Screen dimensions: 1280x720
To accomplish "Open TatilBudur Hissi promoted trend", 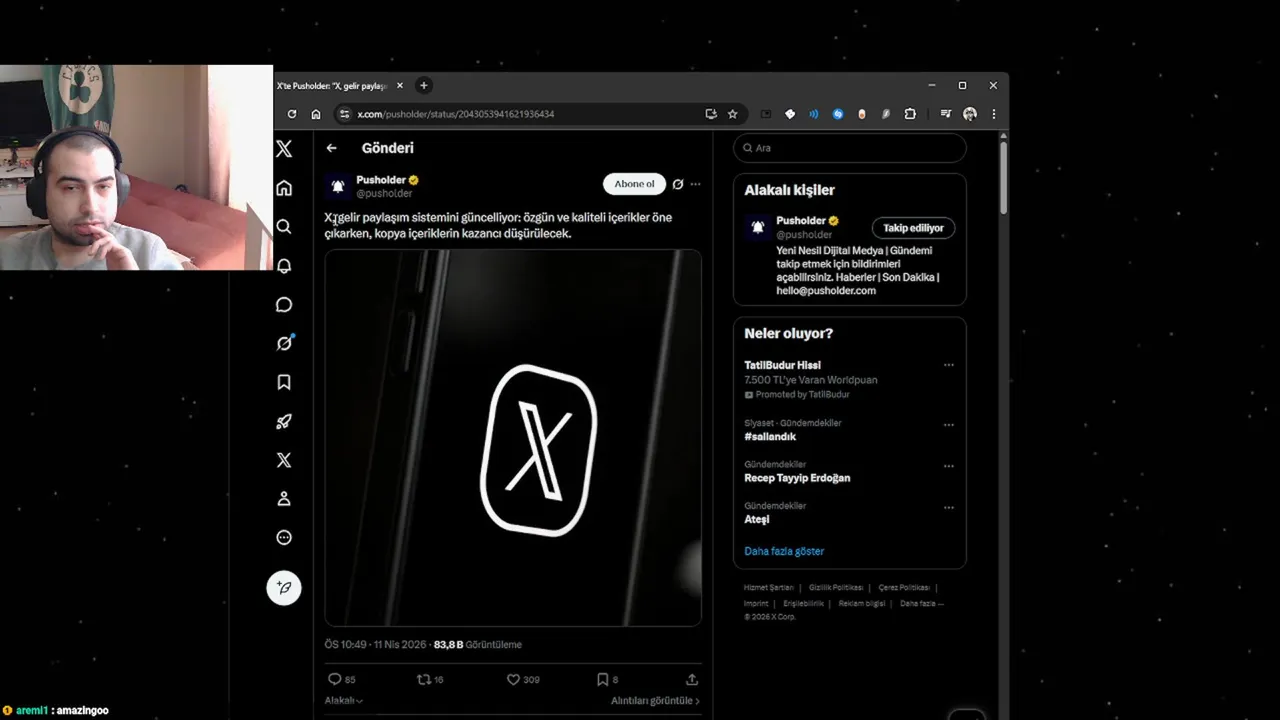I will [782, 366].
